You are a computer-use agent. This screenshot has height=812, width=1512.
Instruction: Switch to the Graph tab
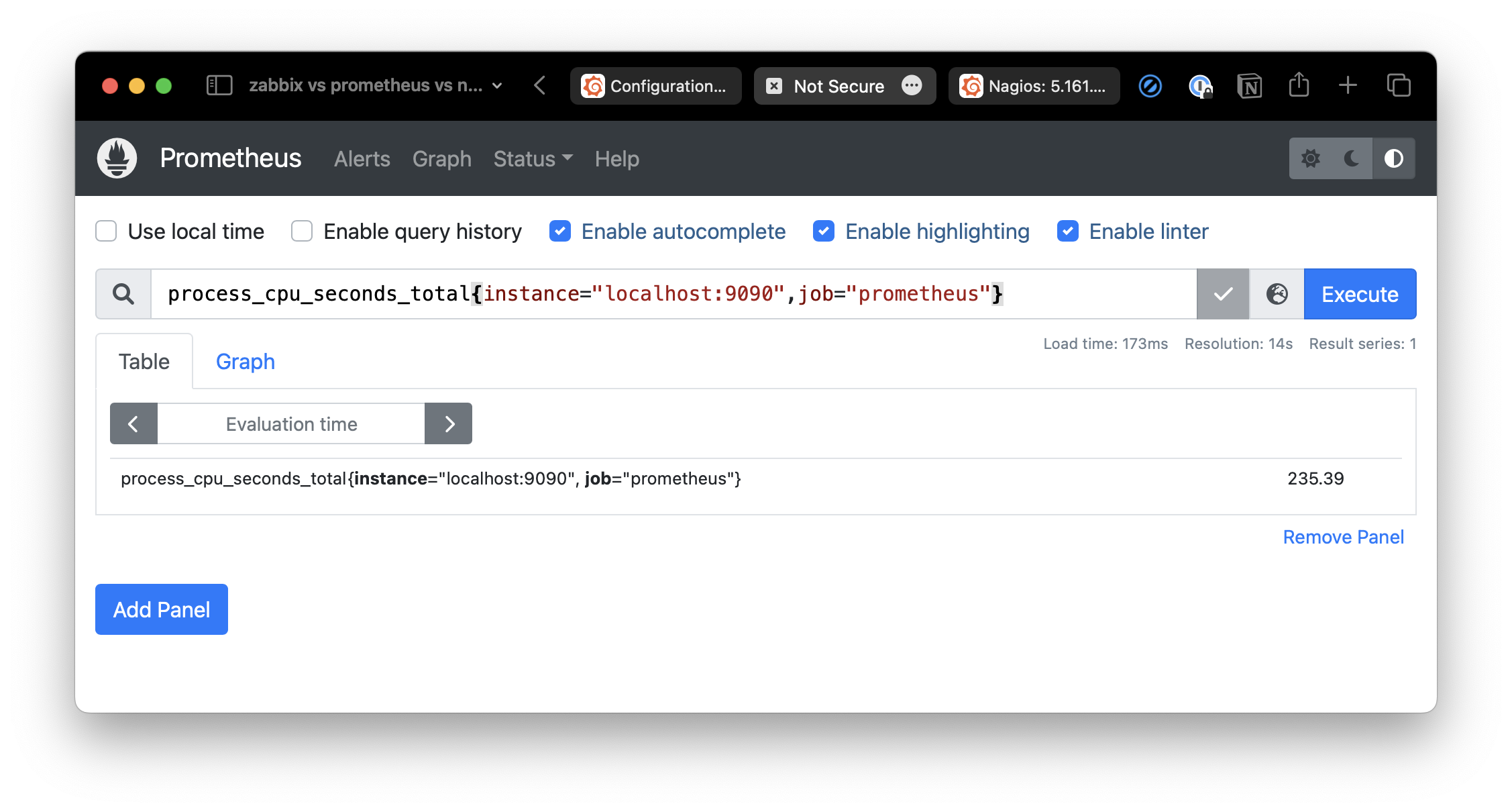point(246,361)
